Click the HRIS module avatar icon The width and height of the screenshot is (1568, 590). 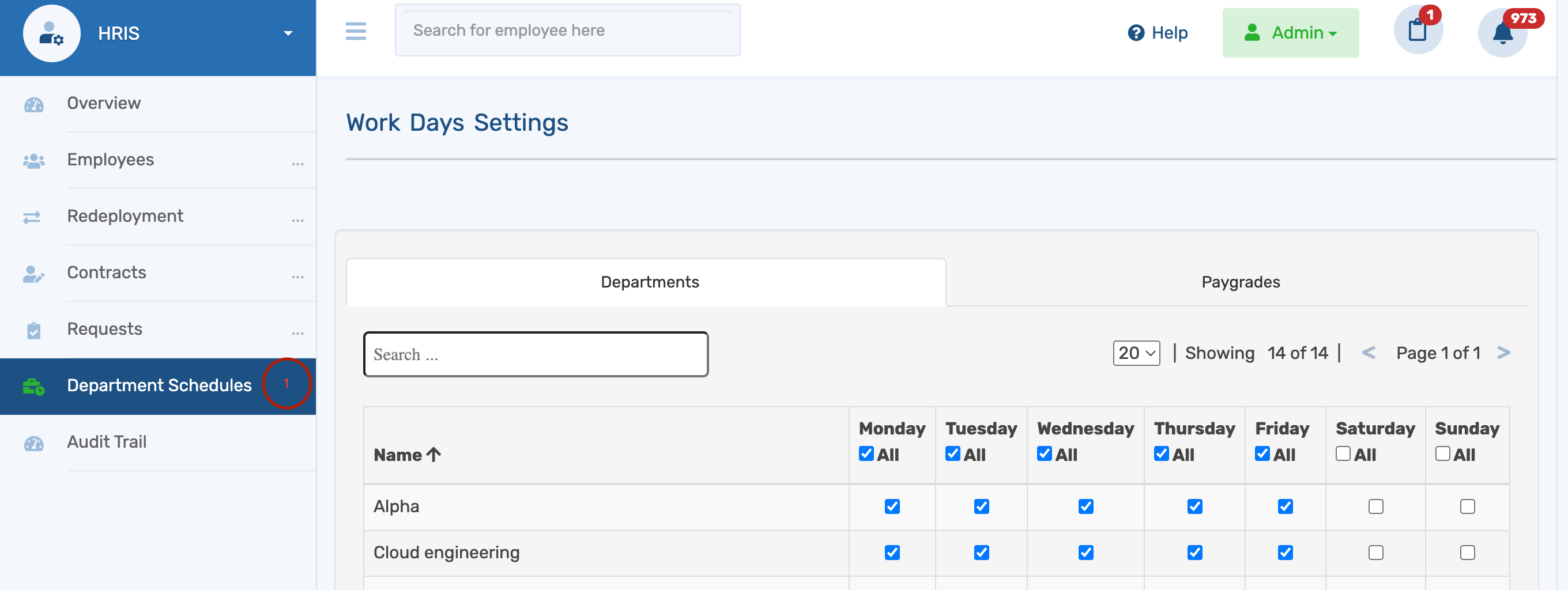[x=52, y=33]
